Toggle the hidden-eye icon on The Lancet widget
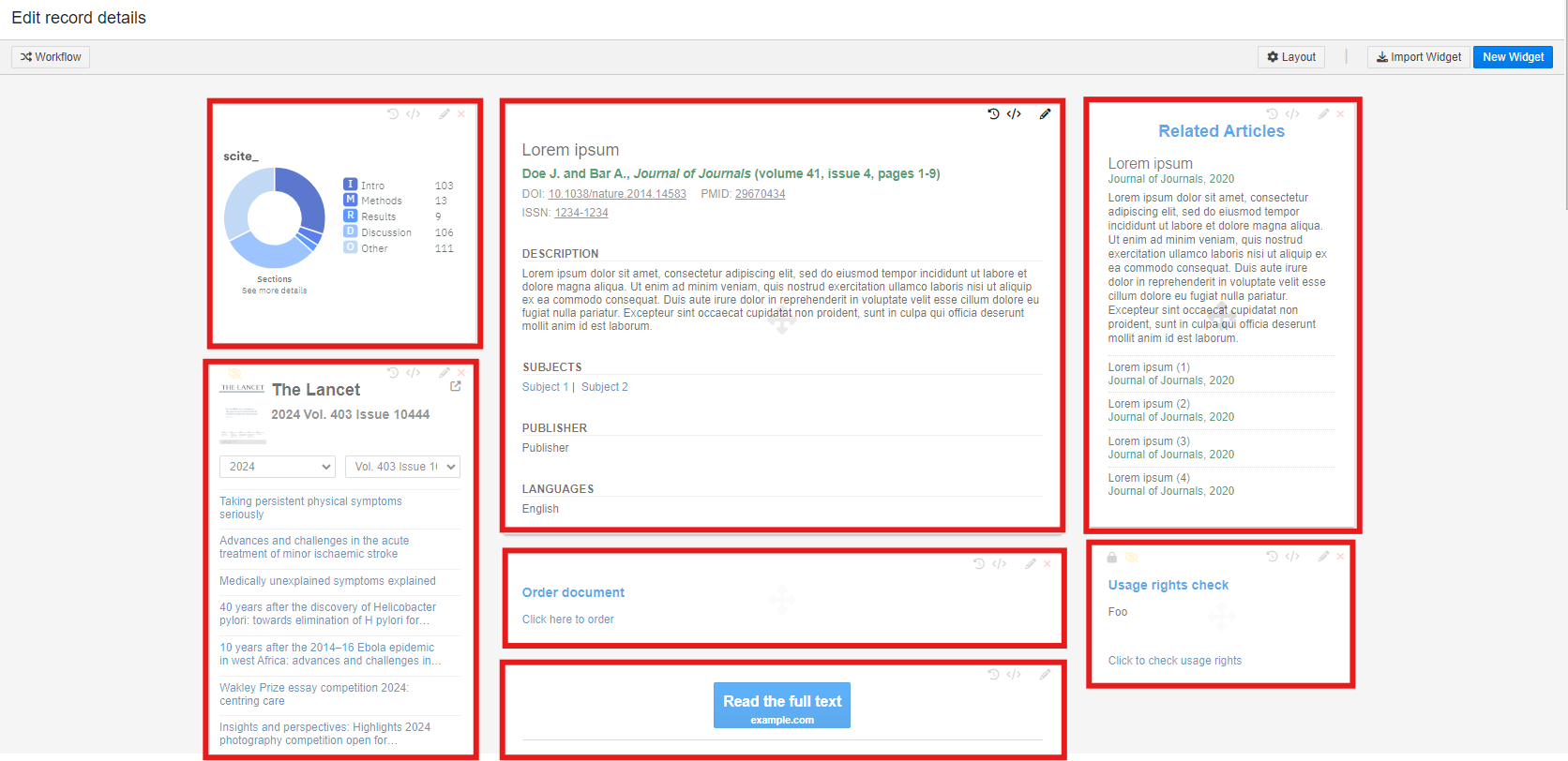 point(235,374)
